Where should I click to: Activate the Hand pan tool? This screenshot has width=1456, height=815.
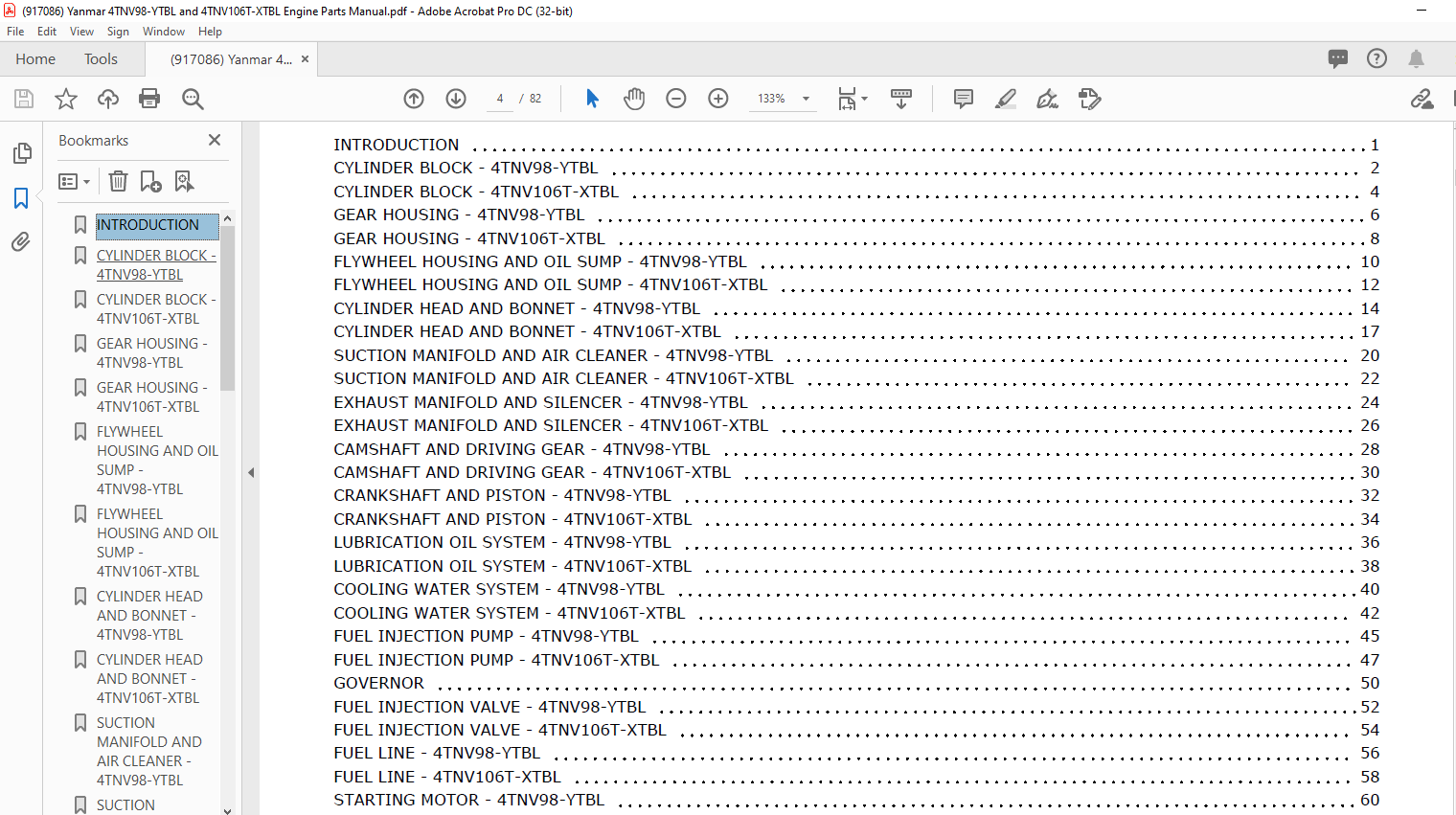click(634, 99)
